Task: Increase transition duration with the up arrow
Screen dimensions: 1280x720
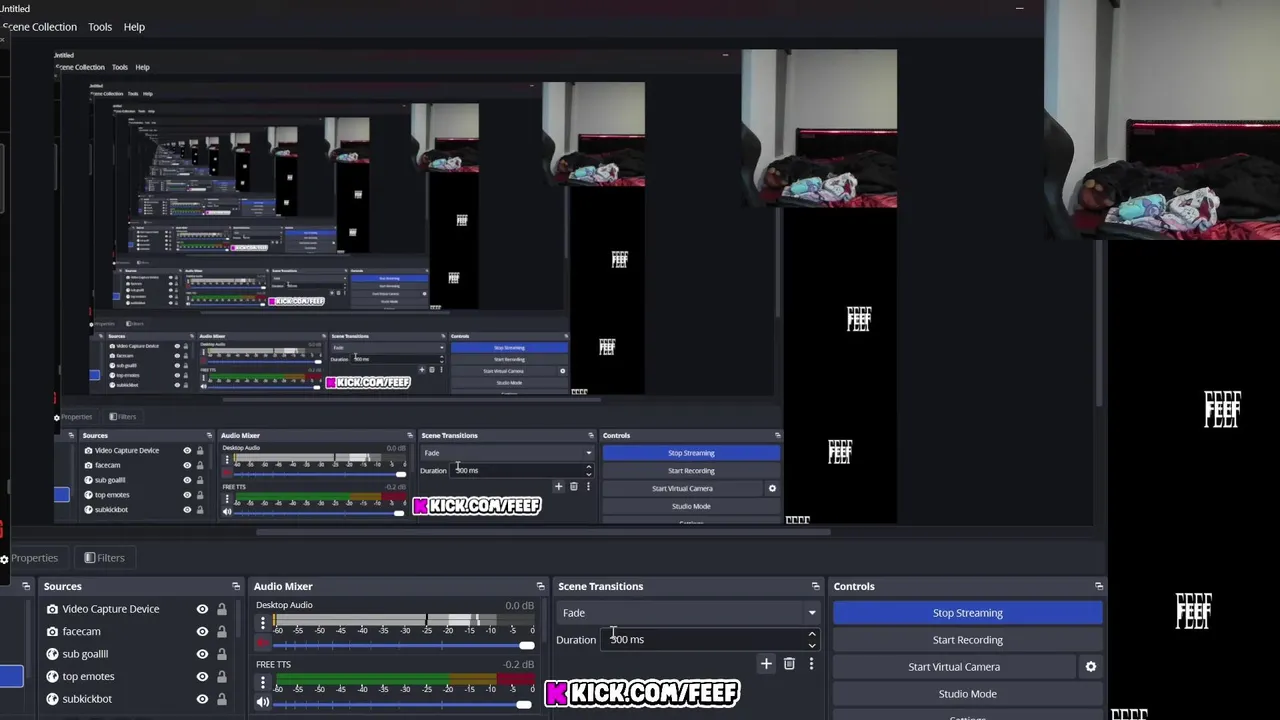Action: (811, 634)
